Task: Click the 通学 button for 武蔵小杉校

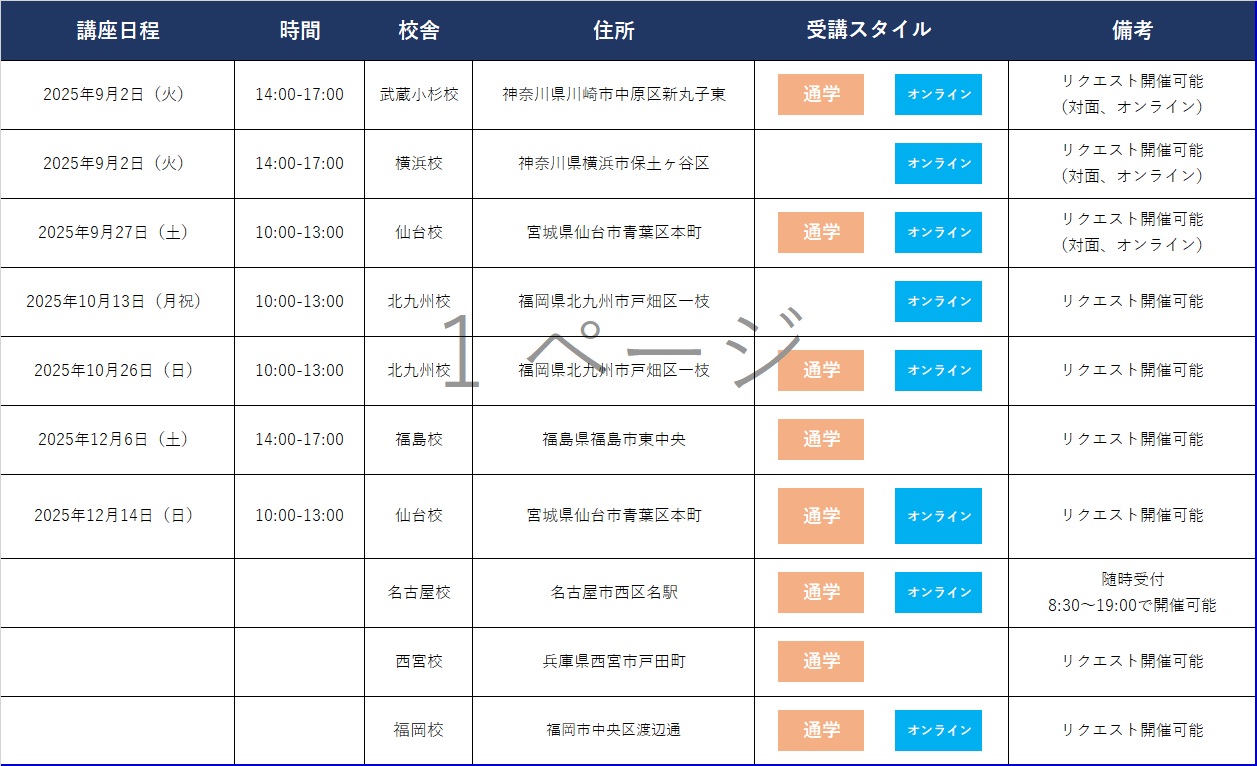Action: click(x=821, y=95)
